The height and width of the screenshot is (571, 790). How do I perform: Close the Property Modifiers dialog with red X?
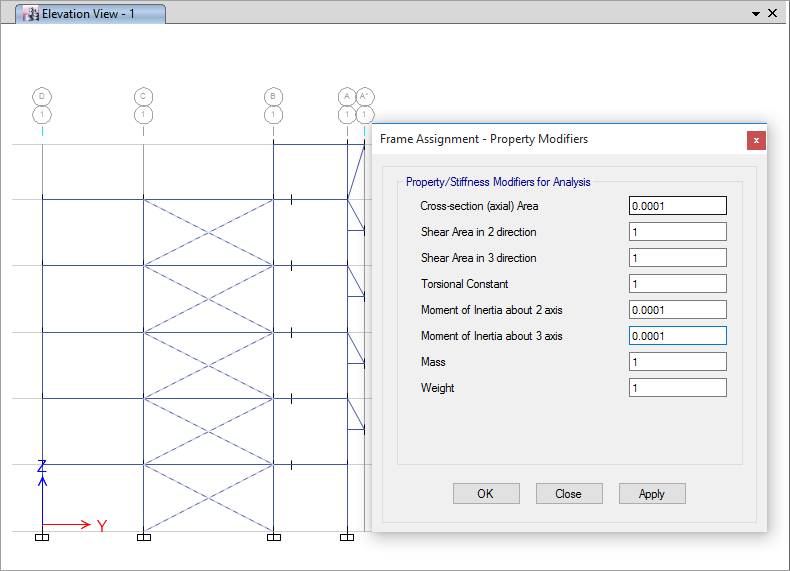coord(756,140)
